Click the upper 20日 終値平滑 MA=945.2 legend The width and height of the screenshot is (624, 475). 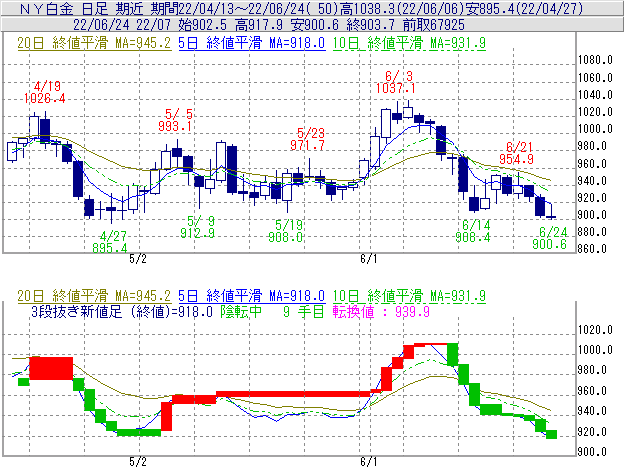(94, 43)
